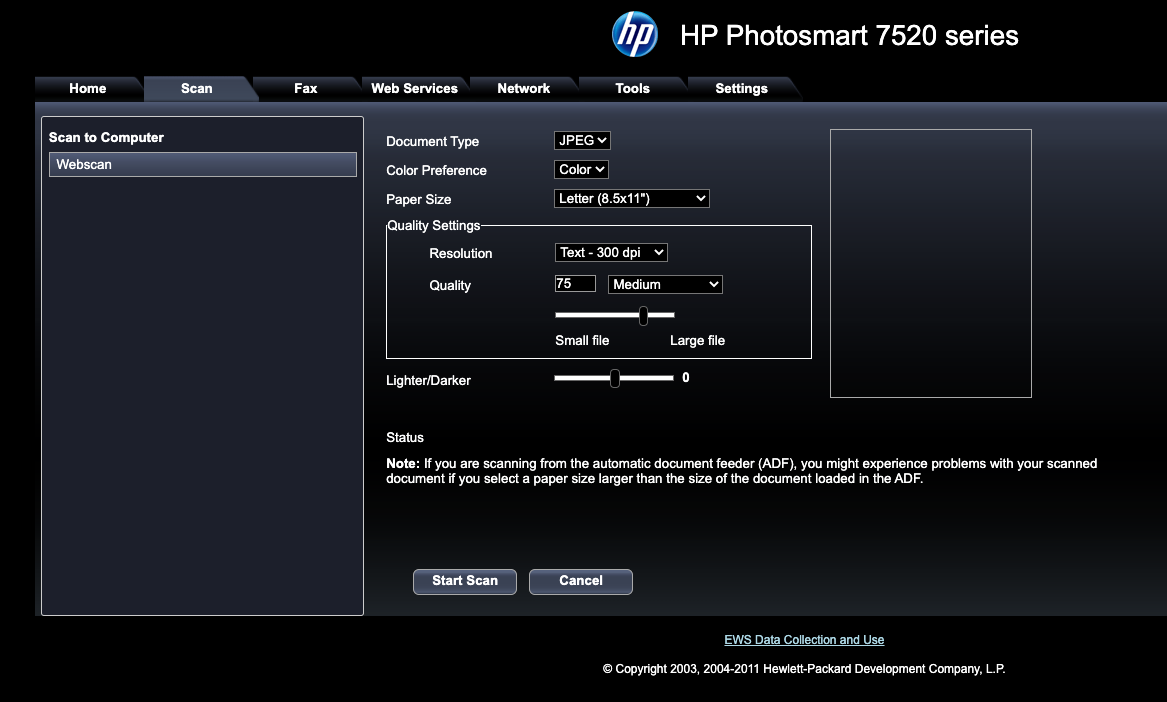
Task: Click the Document Type label
Action: (x=432, y=141)
